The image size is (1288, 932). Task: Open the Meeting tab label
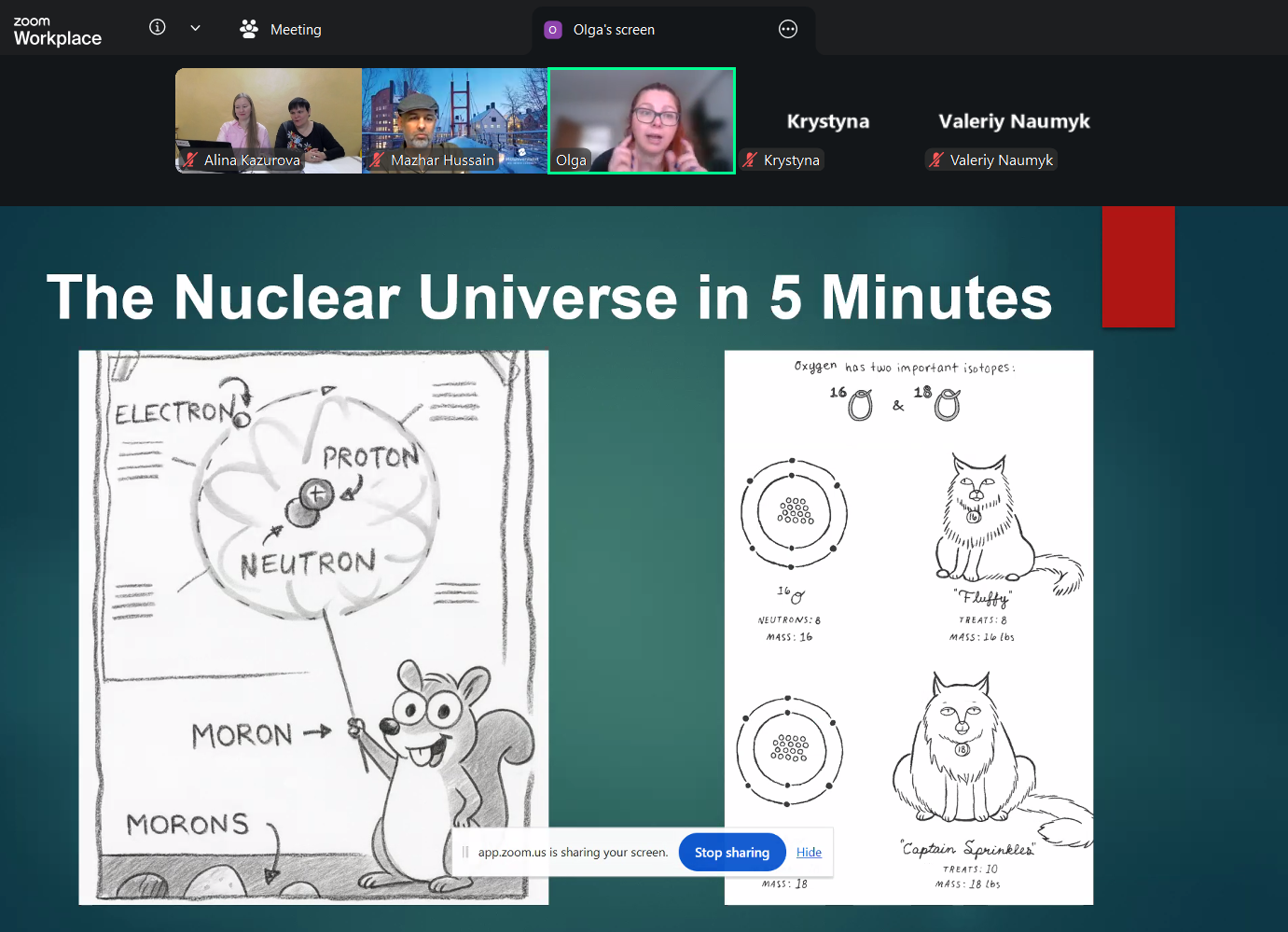click(x=296, y=30)
